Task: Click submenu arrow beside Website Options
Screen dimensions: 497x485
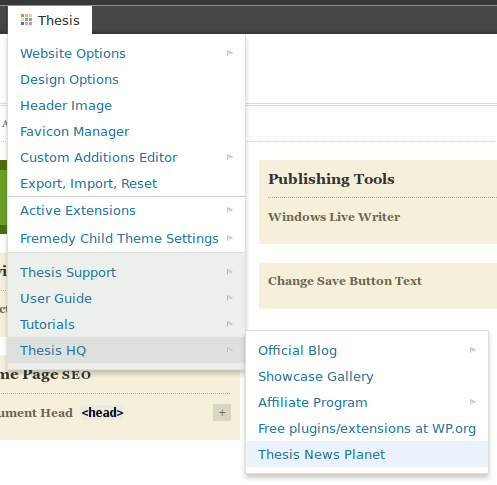Action: click(x=230, y=53)
